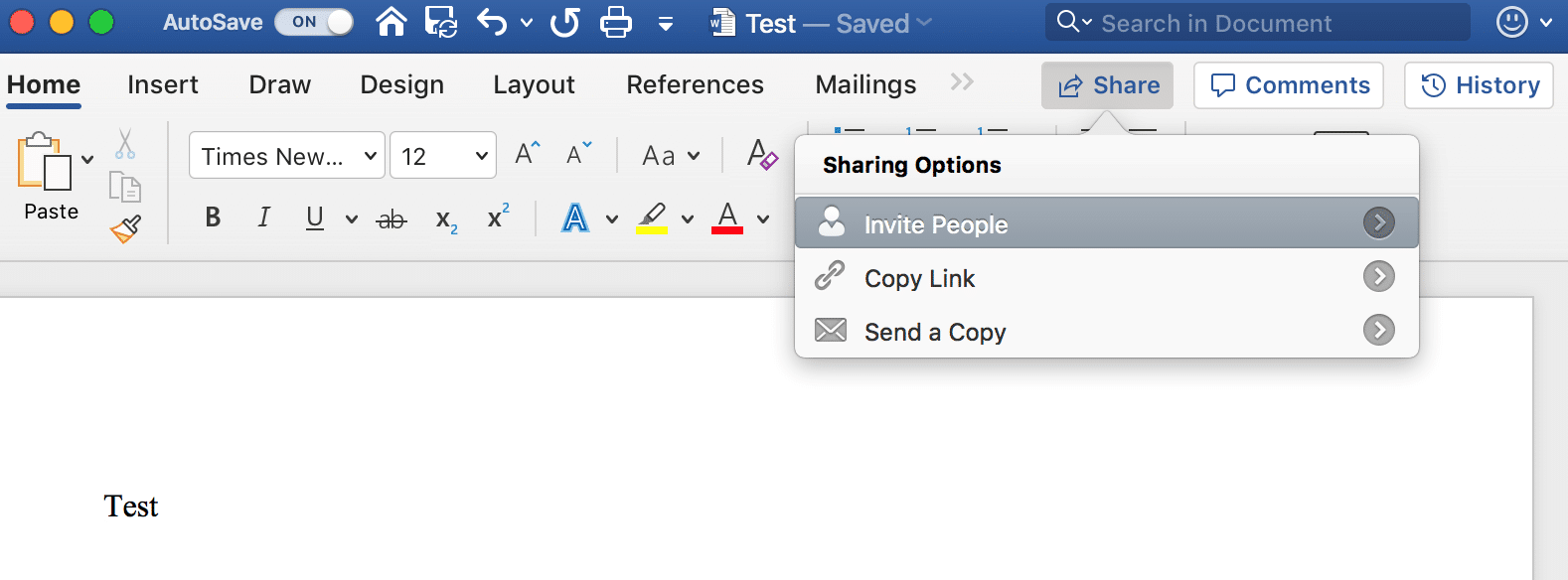Image resolution: width=1568 pixels, height=580 pixels.
Task: Toggle Underline formatting
Action: pos(315,217)
